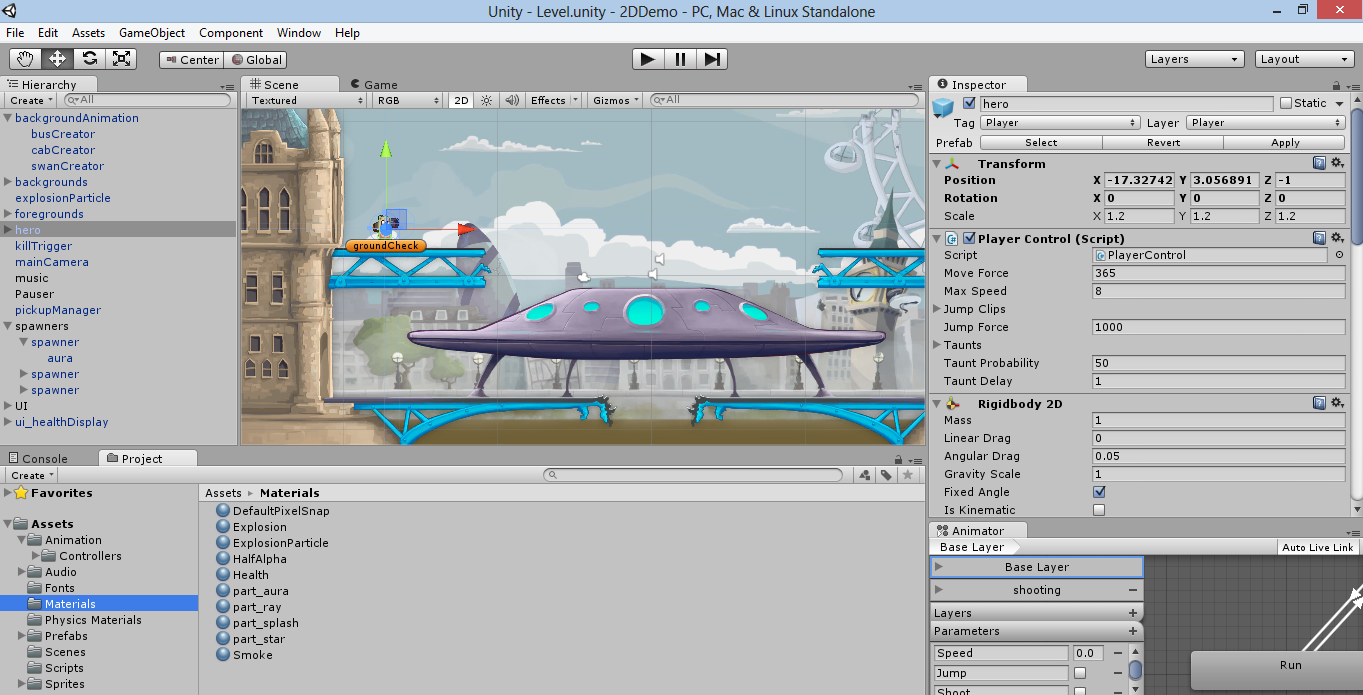Uncheck the Fixed Angle checkbox
Image resolution: width=1363 pixels, height=695 pixels.
[1099, 492]
